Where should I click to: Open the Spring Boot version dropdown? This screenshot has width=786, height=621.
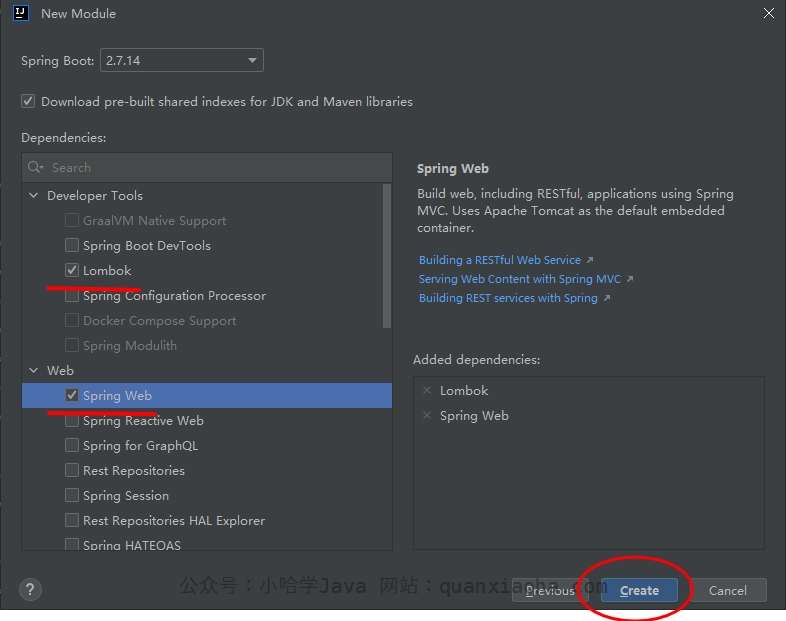[x=182, y=60]
